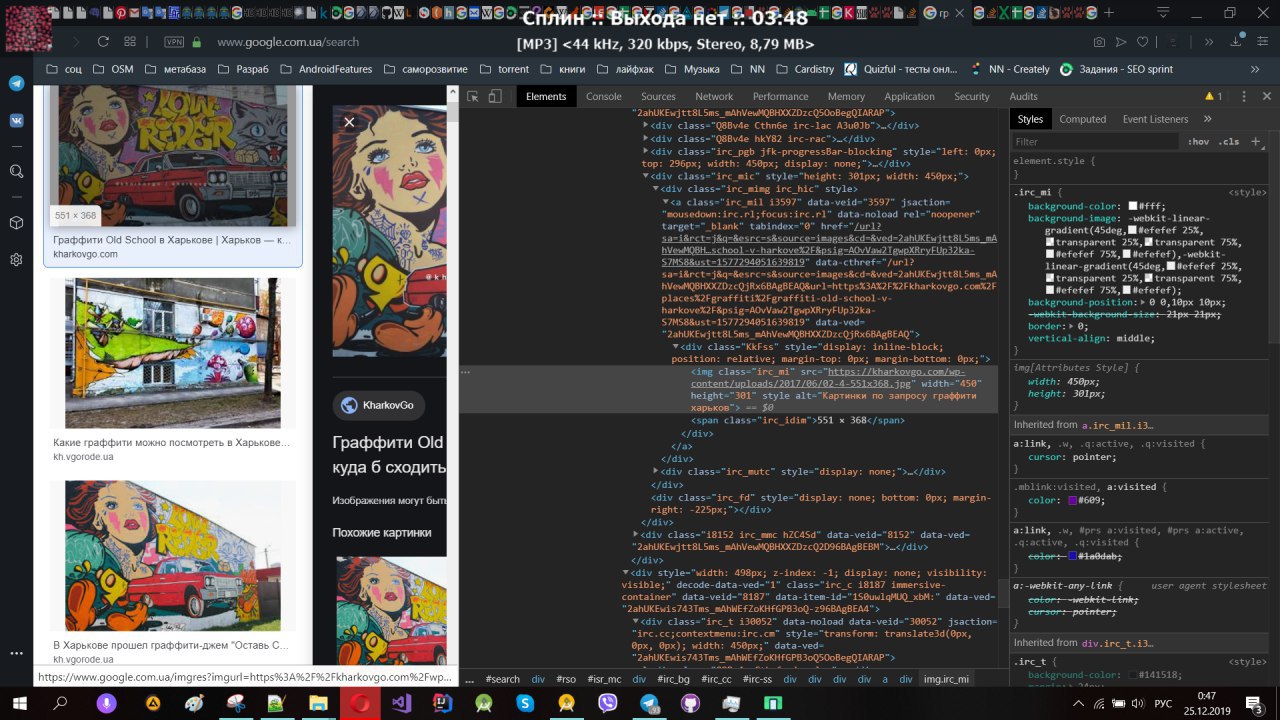Click the taskbar search magnifier
The image size is (1280, 720).
(60, 703)
